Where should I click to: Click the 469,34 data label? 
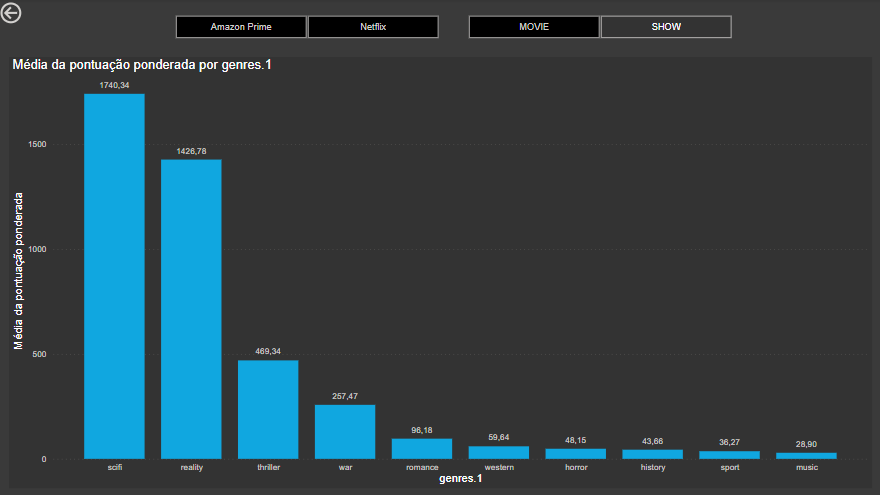pyautogui.click(x=268, y=351)
